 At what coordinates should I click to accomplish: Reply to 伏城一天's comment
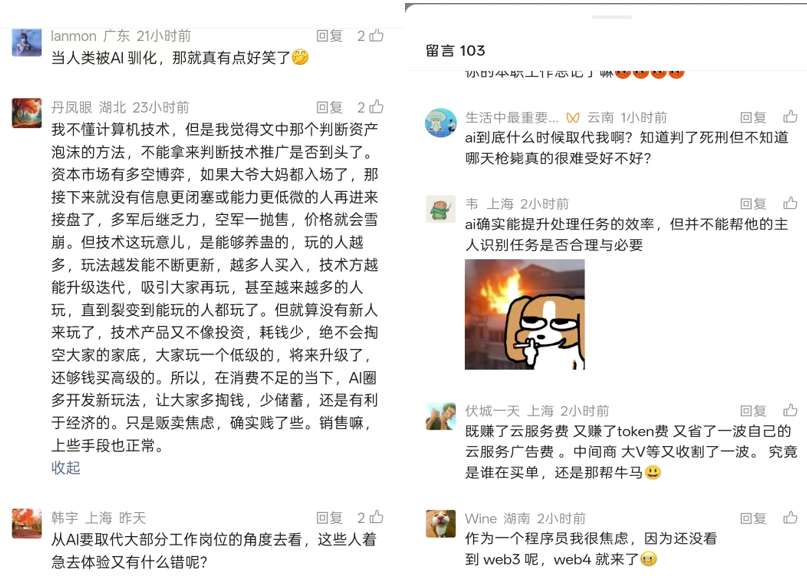point(753,411)
